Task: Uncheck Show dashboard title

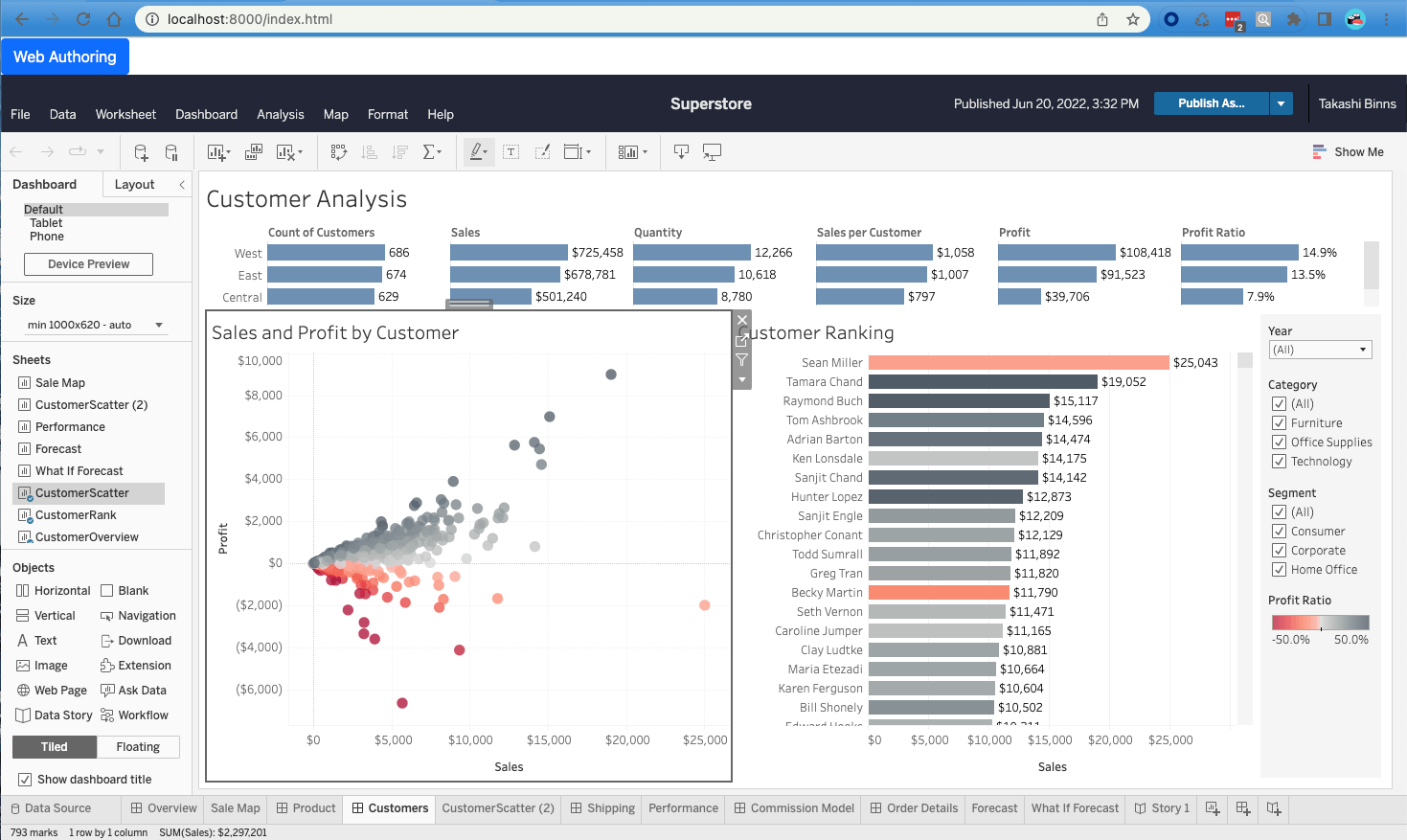Action: (x=25, y=780)
